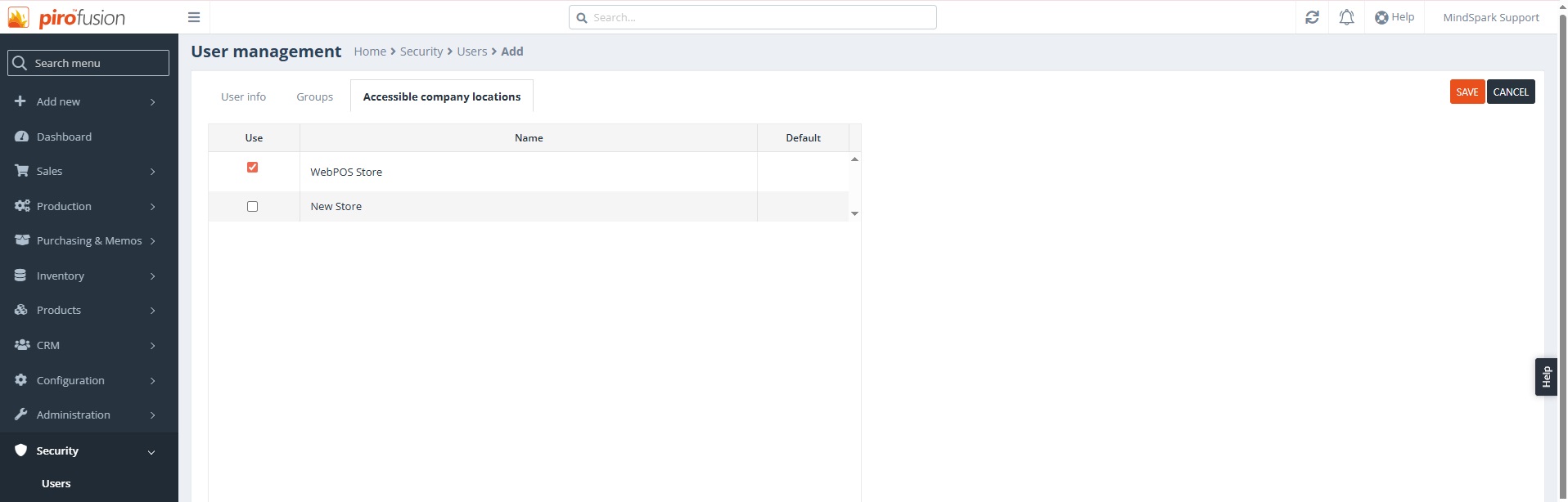
Task: Enable the New Store checkbox
Action: coord(252,207)
